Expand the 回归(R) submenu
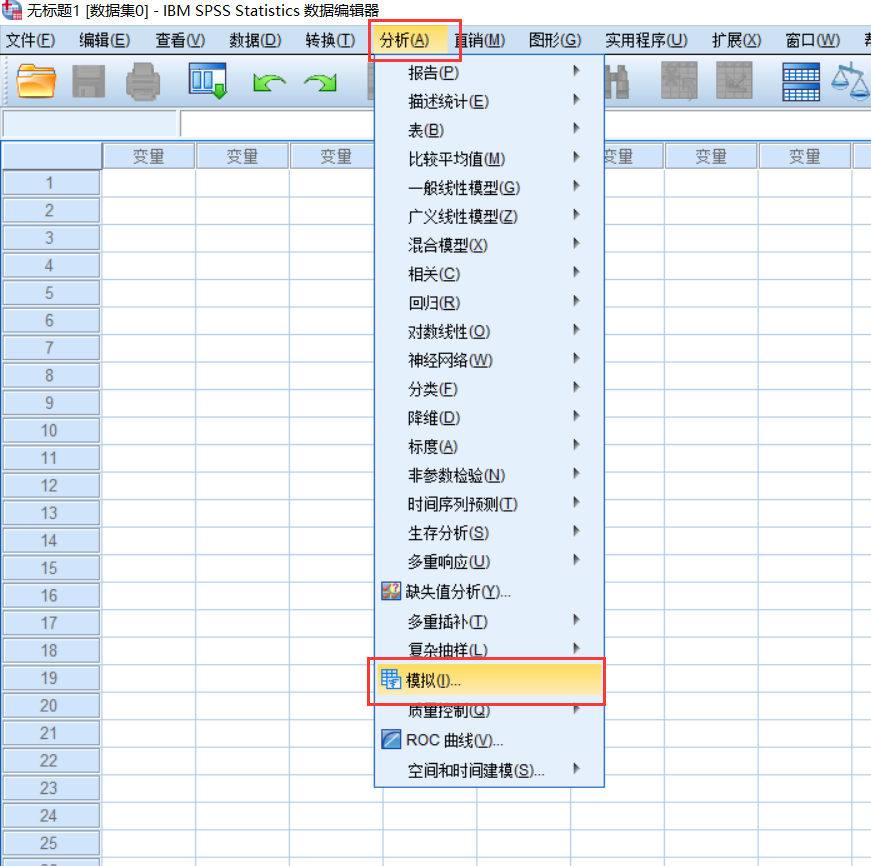Screen dimensions: 871x866 point(489,303)
